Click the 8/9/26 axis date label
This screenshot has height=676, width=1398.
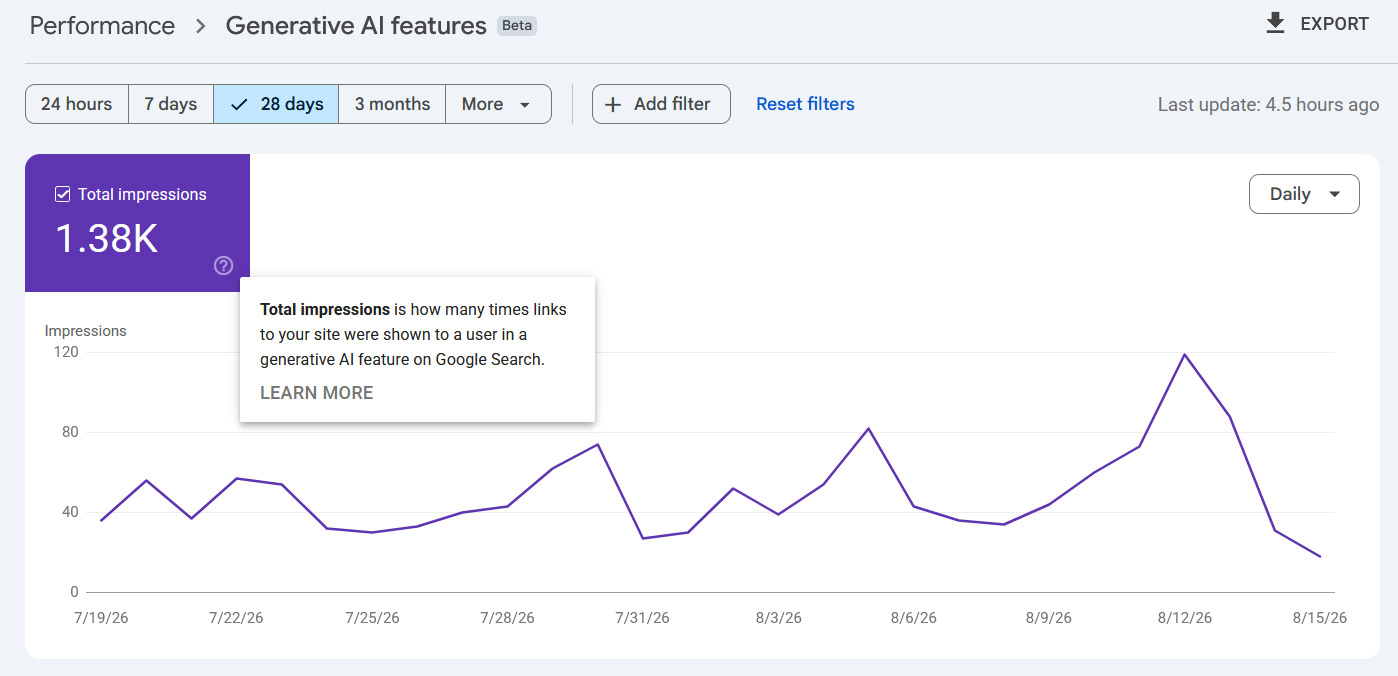(x=1049, y=618)
